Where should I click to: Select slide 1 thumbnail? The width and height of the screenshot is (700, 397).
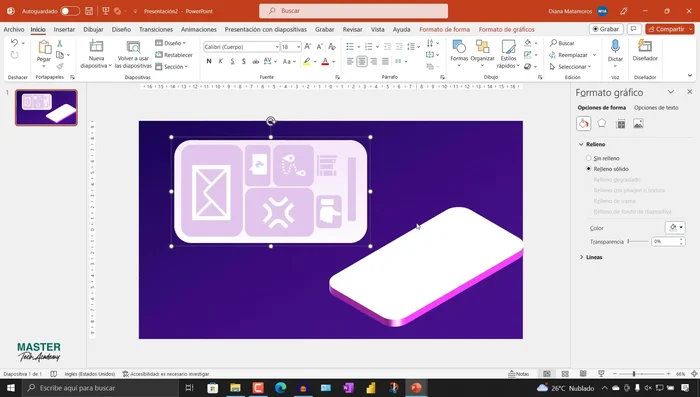pos(46,108)
